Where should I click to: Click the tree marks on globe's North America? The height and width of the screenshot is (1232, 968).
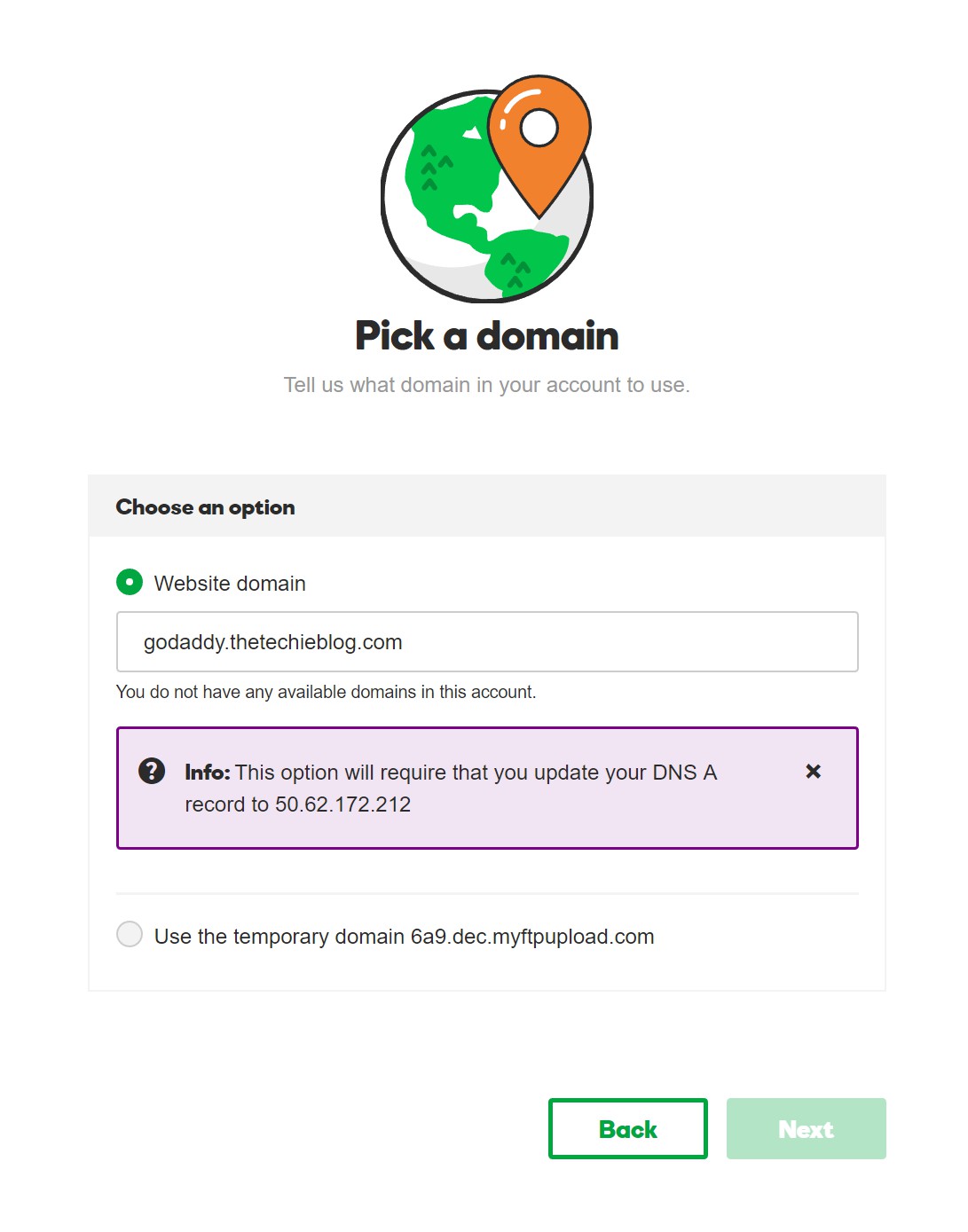point(434,168)
